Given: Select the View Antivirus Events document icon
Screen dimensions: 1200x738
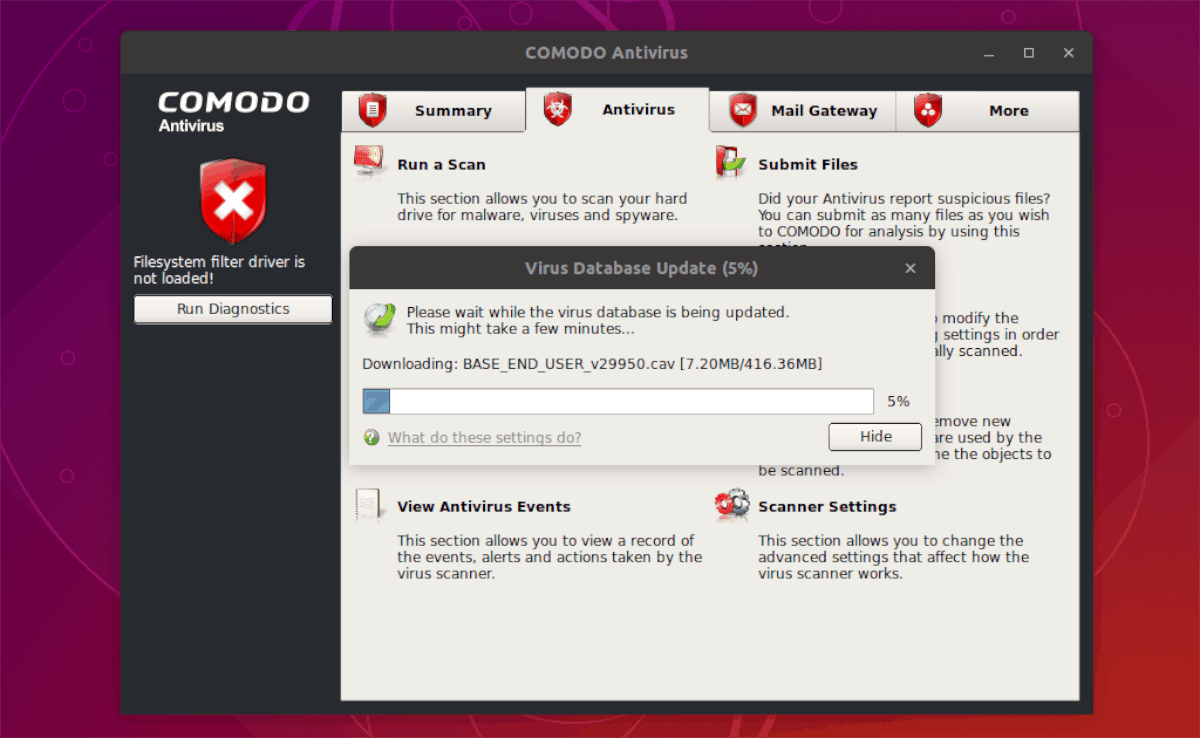Looking at the screenshot, I should [x=367, y=505].
